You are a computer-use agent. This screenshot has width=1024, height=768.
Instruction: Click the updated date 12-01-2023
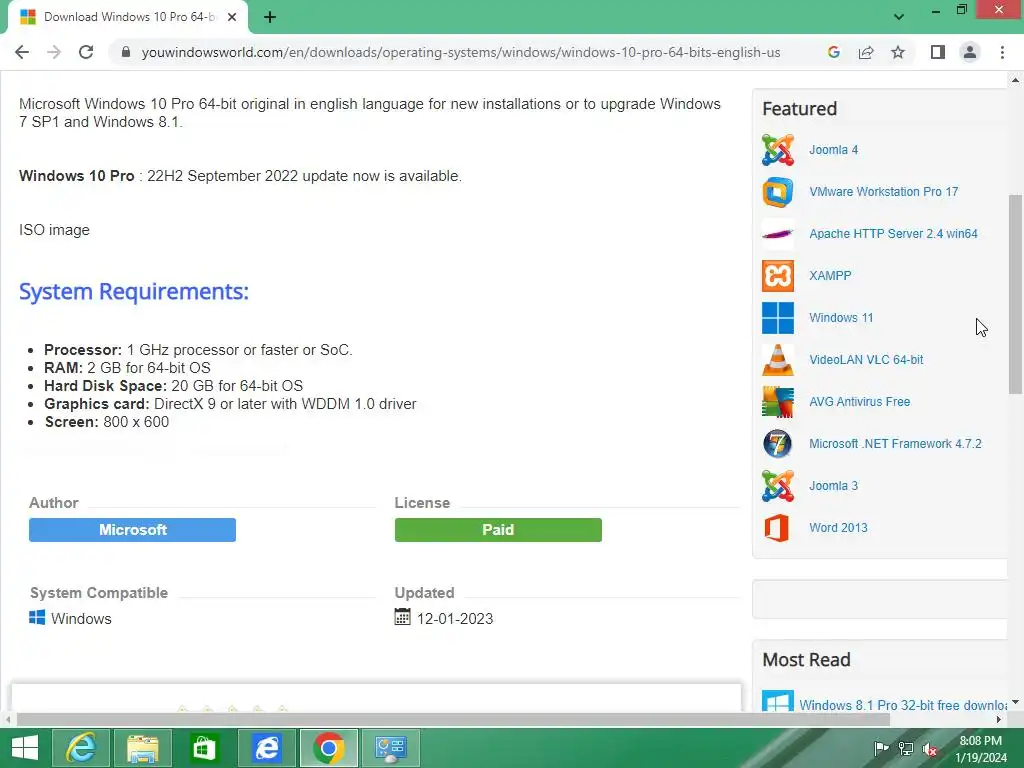pyautogui.click(x=455, y=618)
